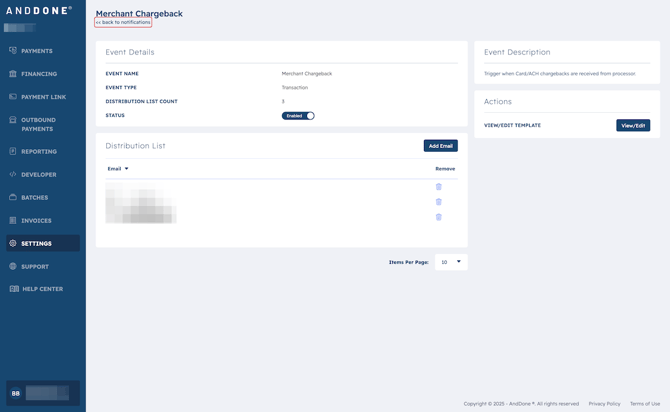Open the user profile menu at bottom
The width and height of the screenshot is (670, 412).
pos(43,393)
